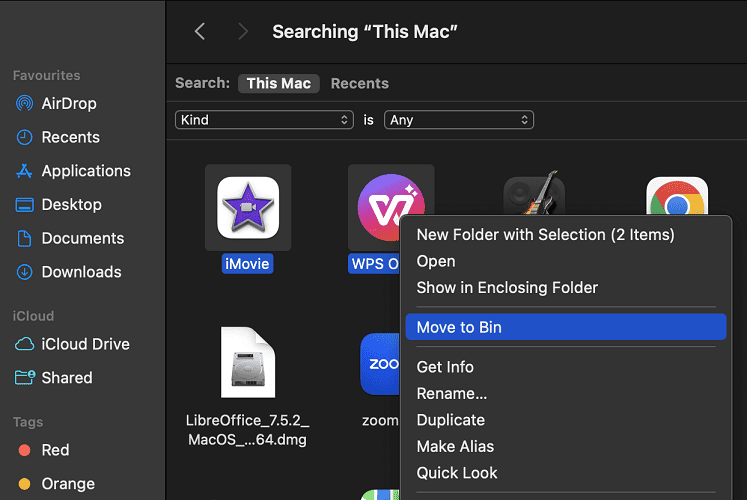This screenshot has width=747, height=500.
Task: Choose Show in Enclosing Folder
Action: point(507,288)
